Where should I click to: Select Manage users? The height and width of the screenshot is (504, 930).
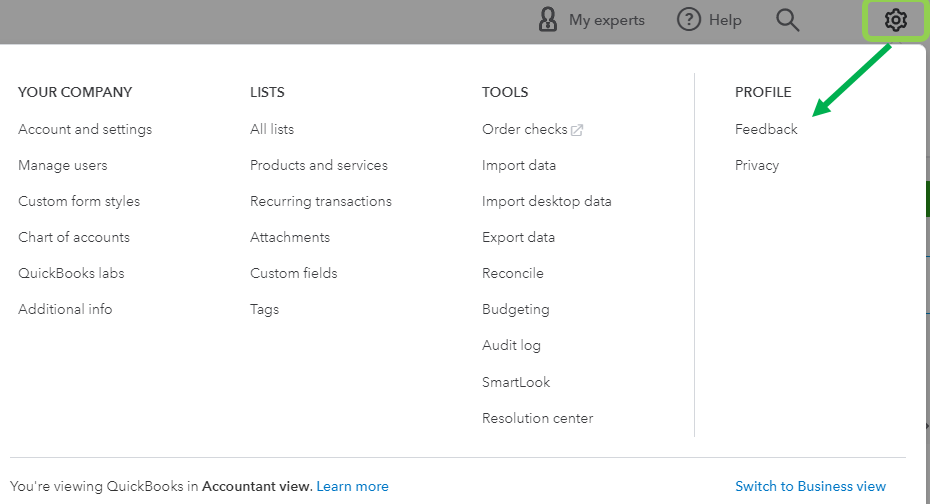coord(62,165)
